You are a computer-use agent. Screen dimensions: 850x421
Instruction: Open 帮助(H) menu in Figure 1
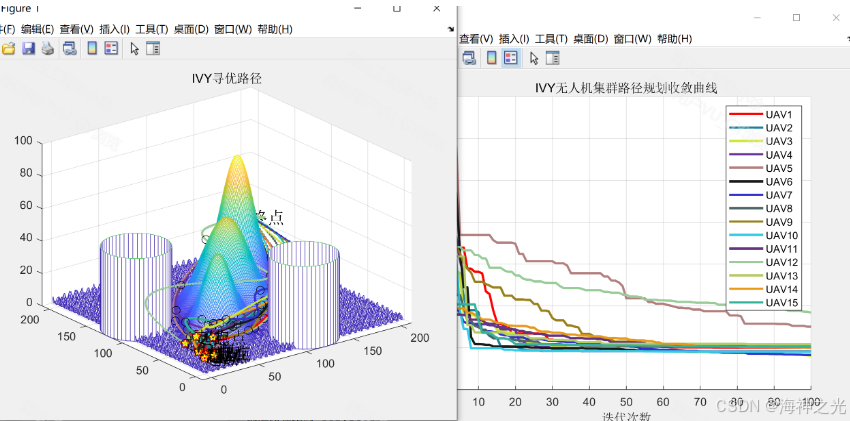pyautogui.click(x=275, y=29)
